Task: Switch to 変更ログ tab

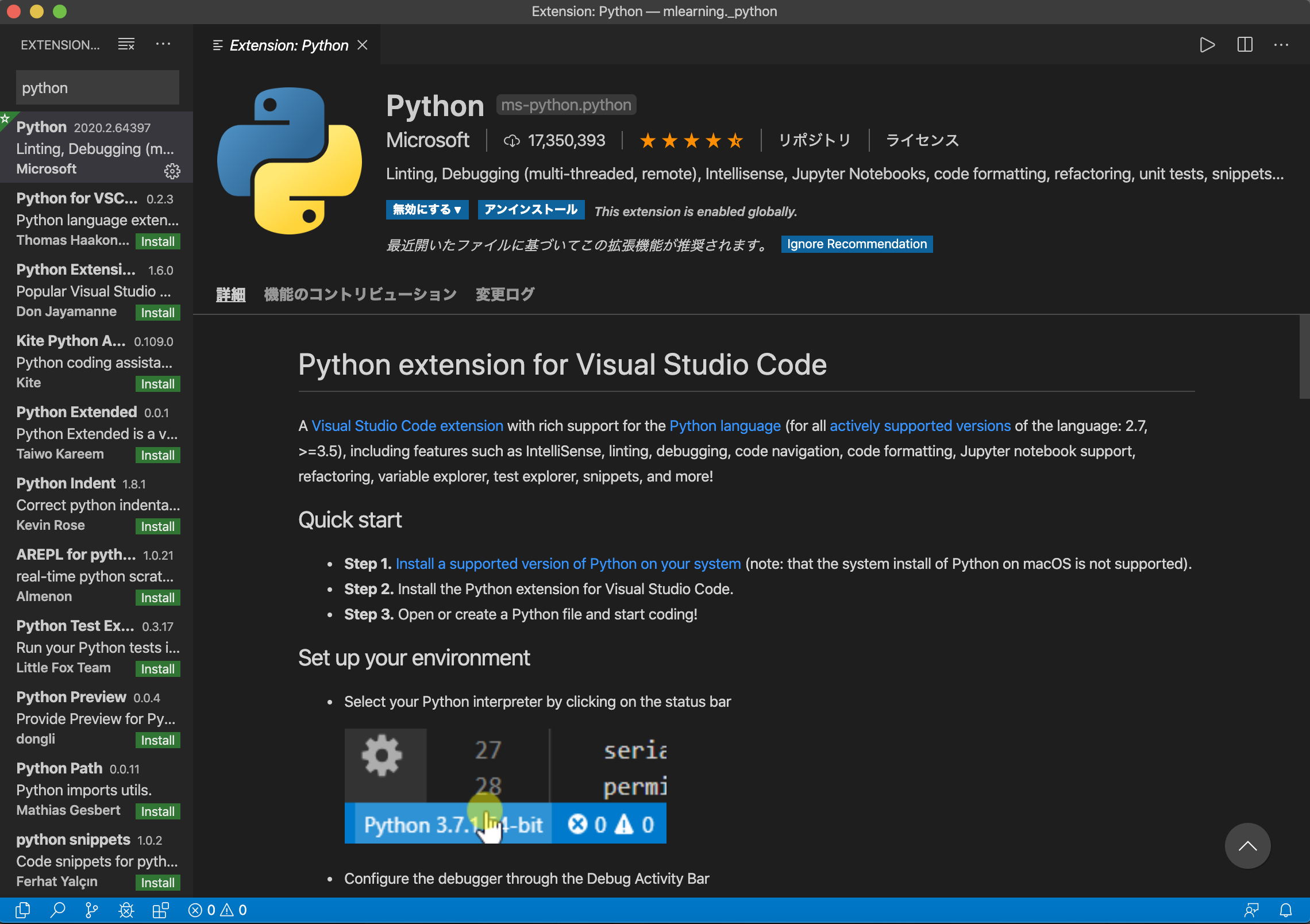Action: 505,295
